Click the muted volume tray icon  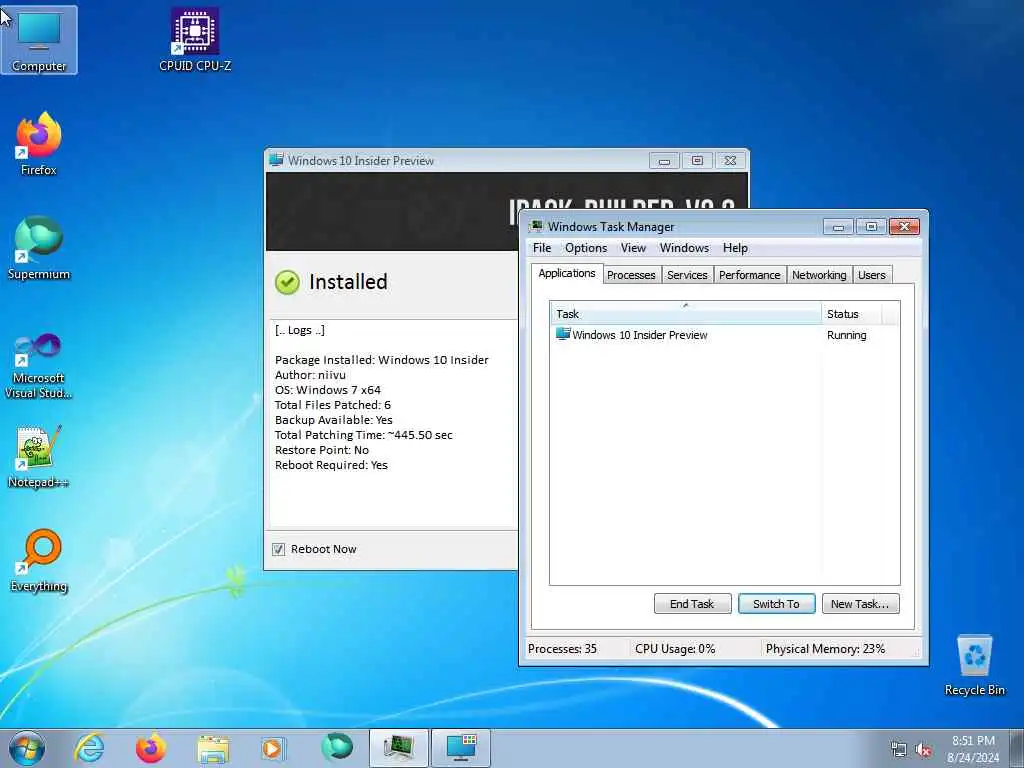coord(923,750)
